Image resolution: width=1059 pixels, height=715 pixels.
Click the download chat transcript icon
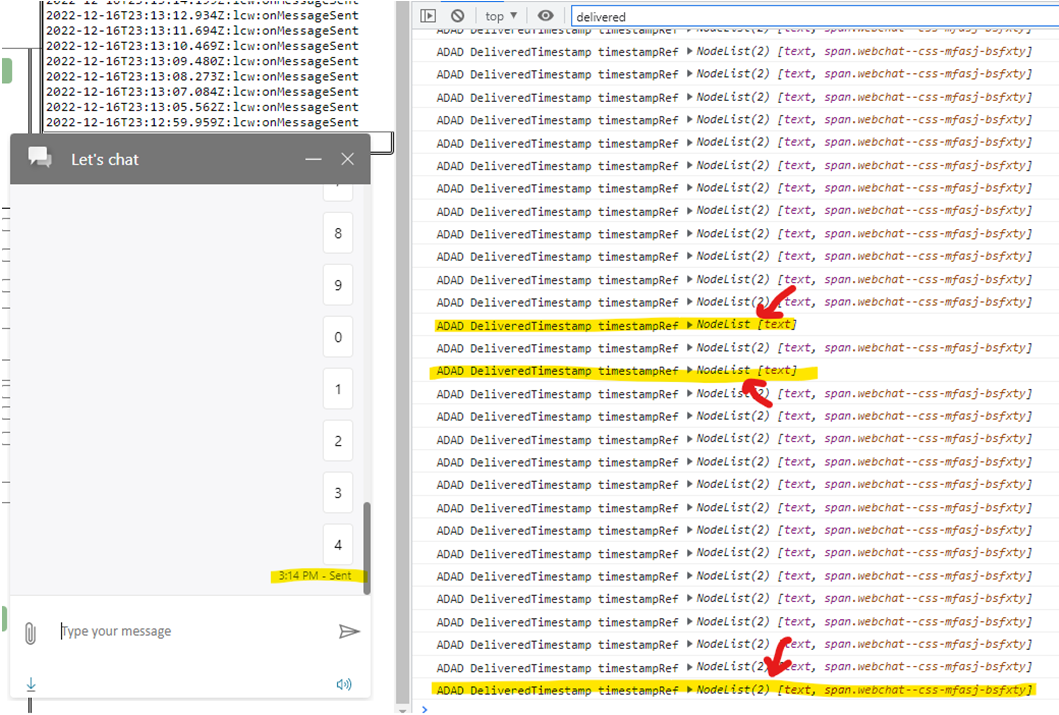point(30,685)
